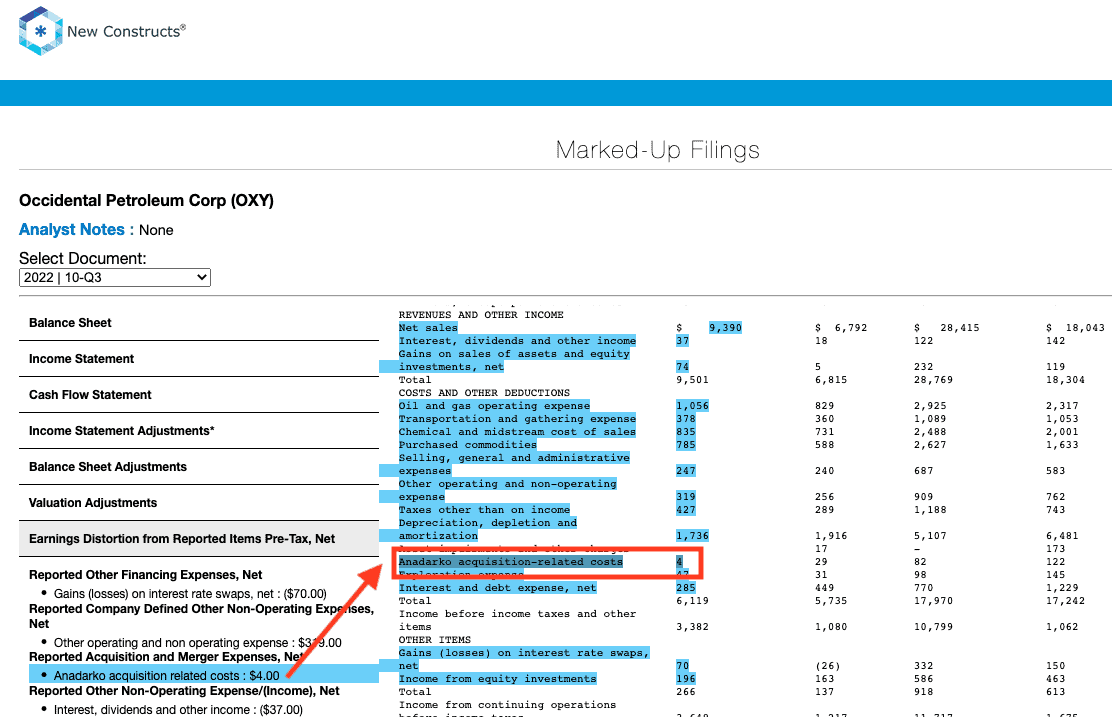
Task: Open Balance Sheet Adjustments section
Action: coord(199,467)
